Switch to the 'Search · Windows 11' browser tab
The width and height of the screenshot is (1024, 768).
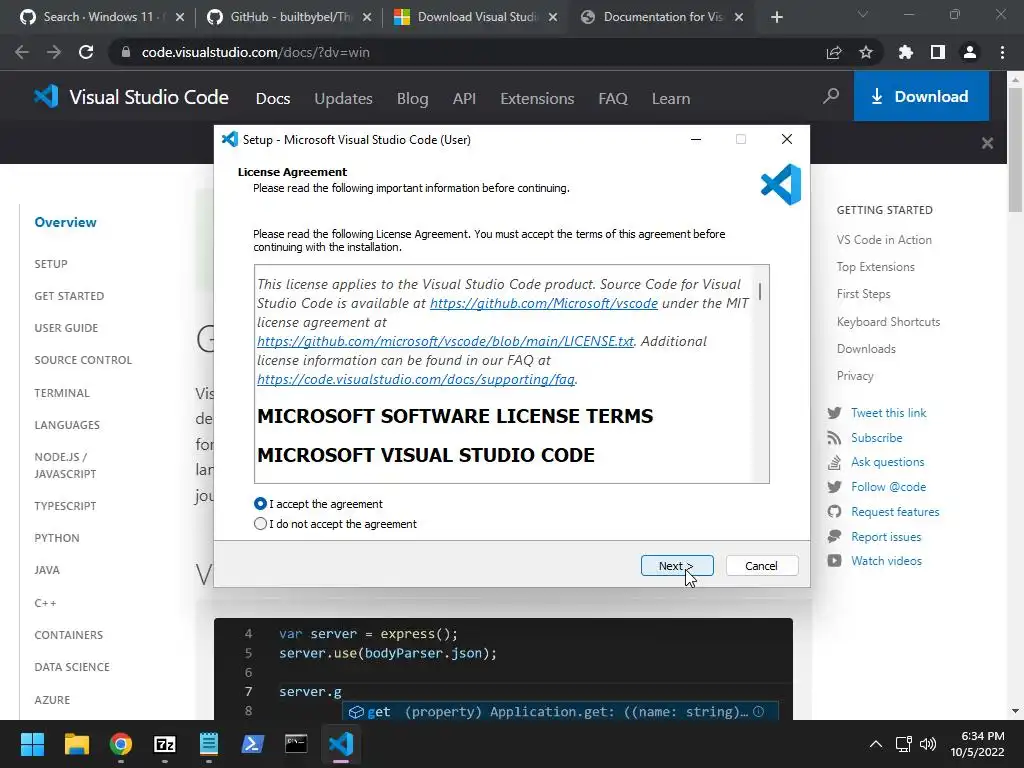click(103, 17)
